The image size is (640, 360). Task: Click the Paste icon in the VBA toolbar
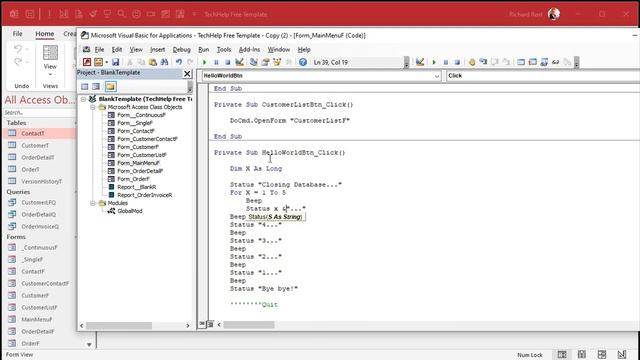153,62
